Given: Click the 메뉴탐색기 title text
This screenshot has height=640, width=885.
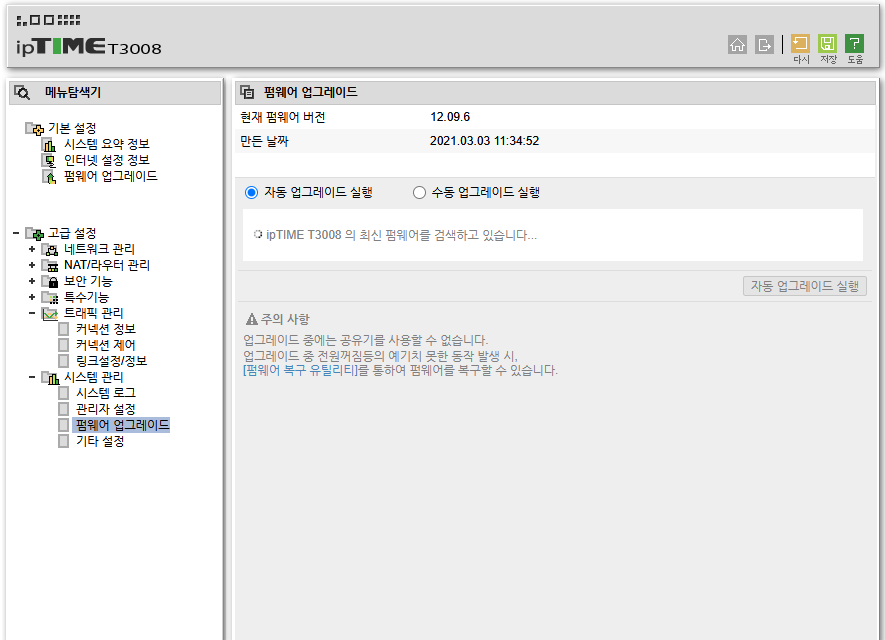Looking at the screenshot, I should click(73, 93).
